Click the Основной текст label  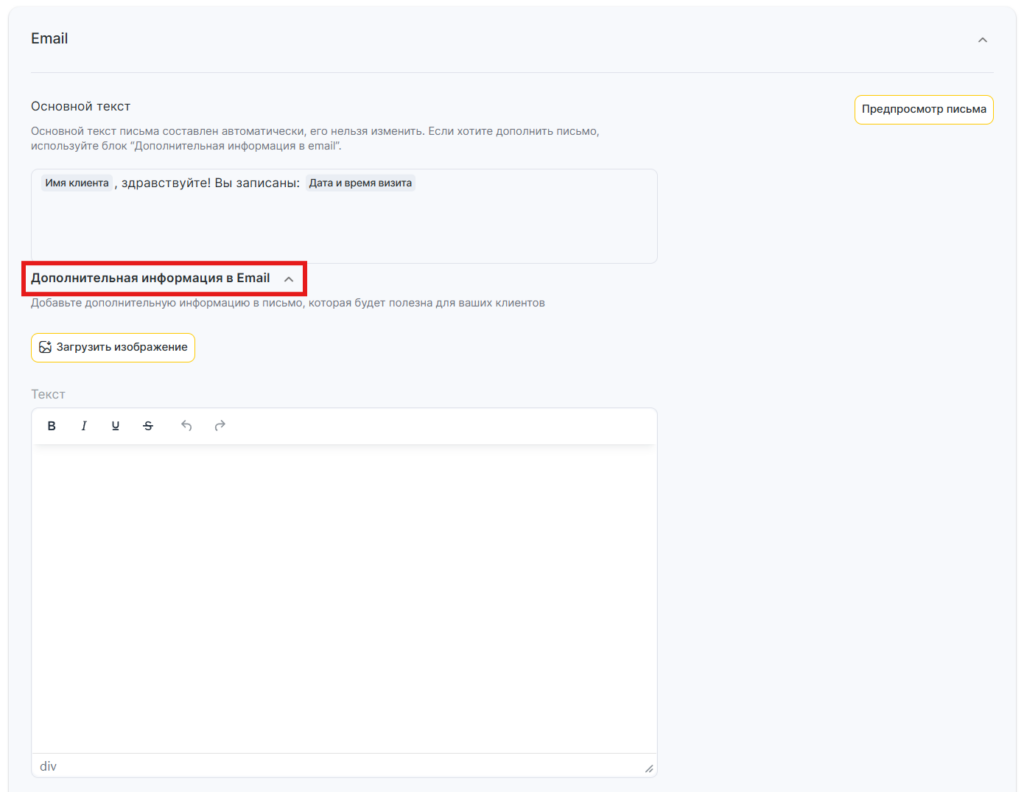[x=80, y=106]
